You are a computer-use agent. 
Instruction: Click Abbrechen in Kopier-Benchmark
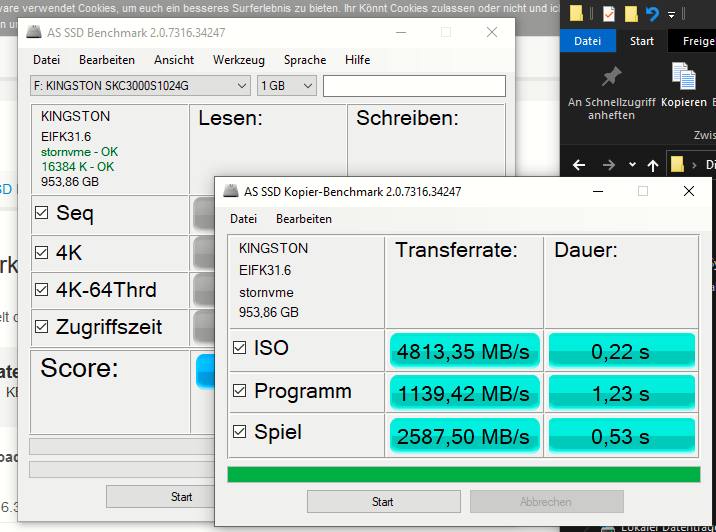coord(547,502)
